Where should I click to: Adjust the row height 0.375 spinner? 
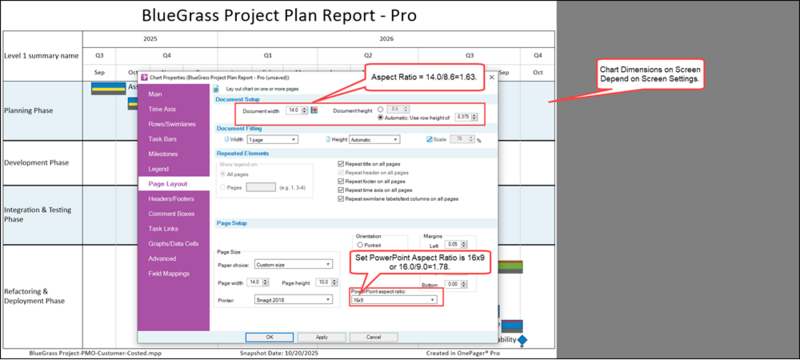[474, 118]
